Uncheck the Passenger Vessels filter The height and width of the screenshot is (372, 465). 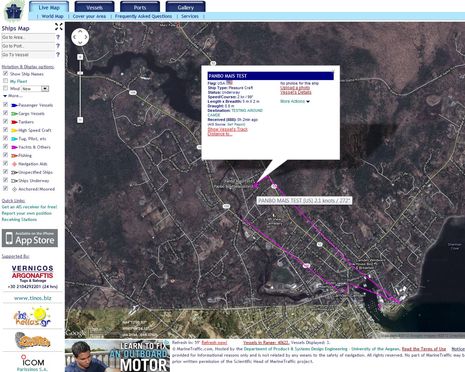pyautogui.click(x=5, y=105)
